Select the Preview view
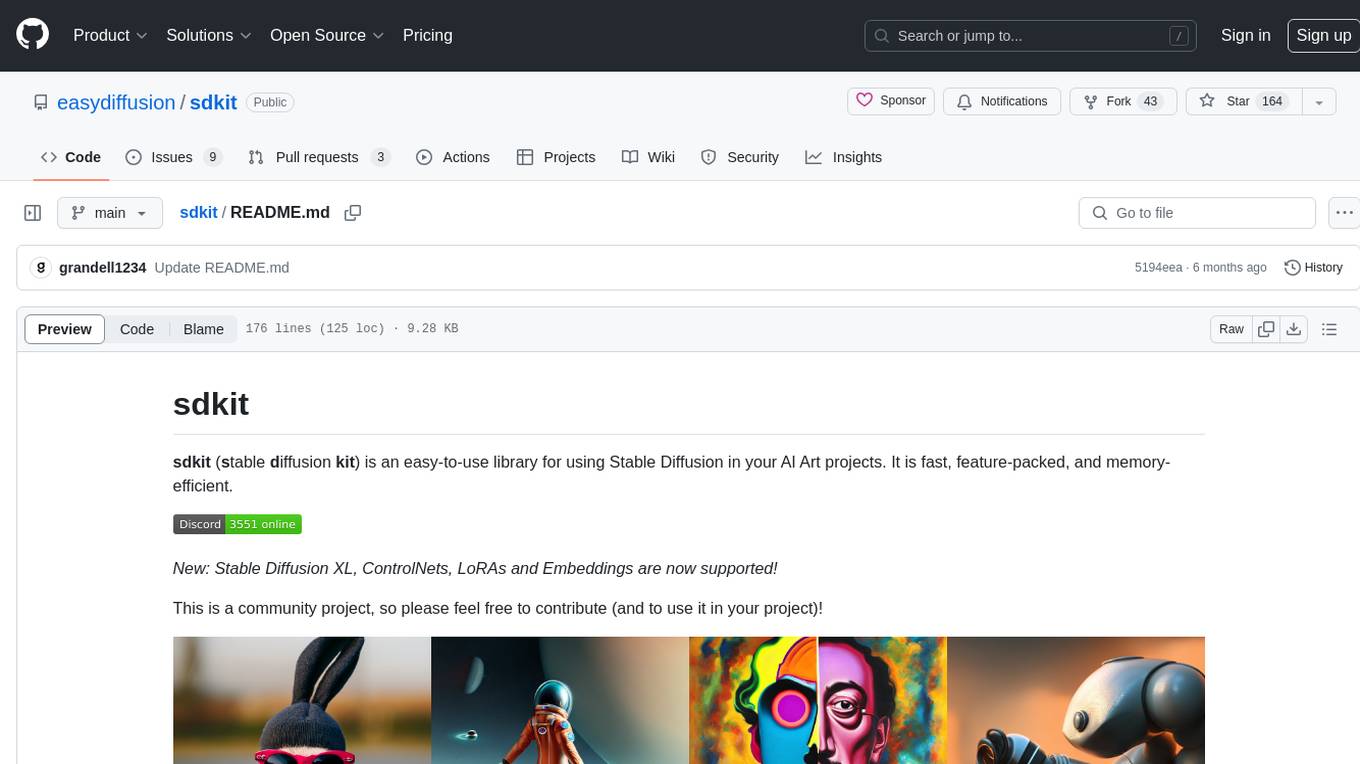Screen dimensions: 1360x764 tap(65, 329)
